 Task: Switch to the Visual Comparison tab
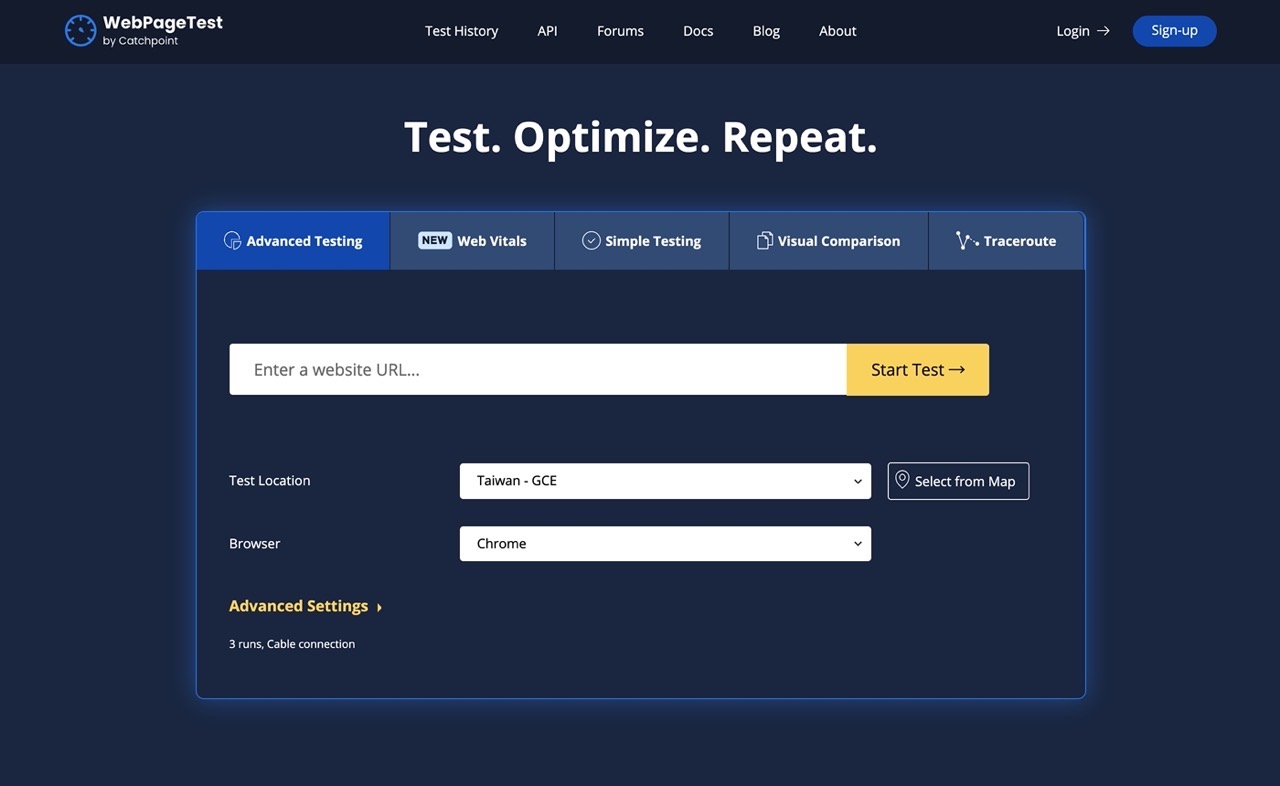[x=829, y=241]
